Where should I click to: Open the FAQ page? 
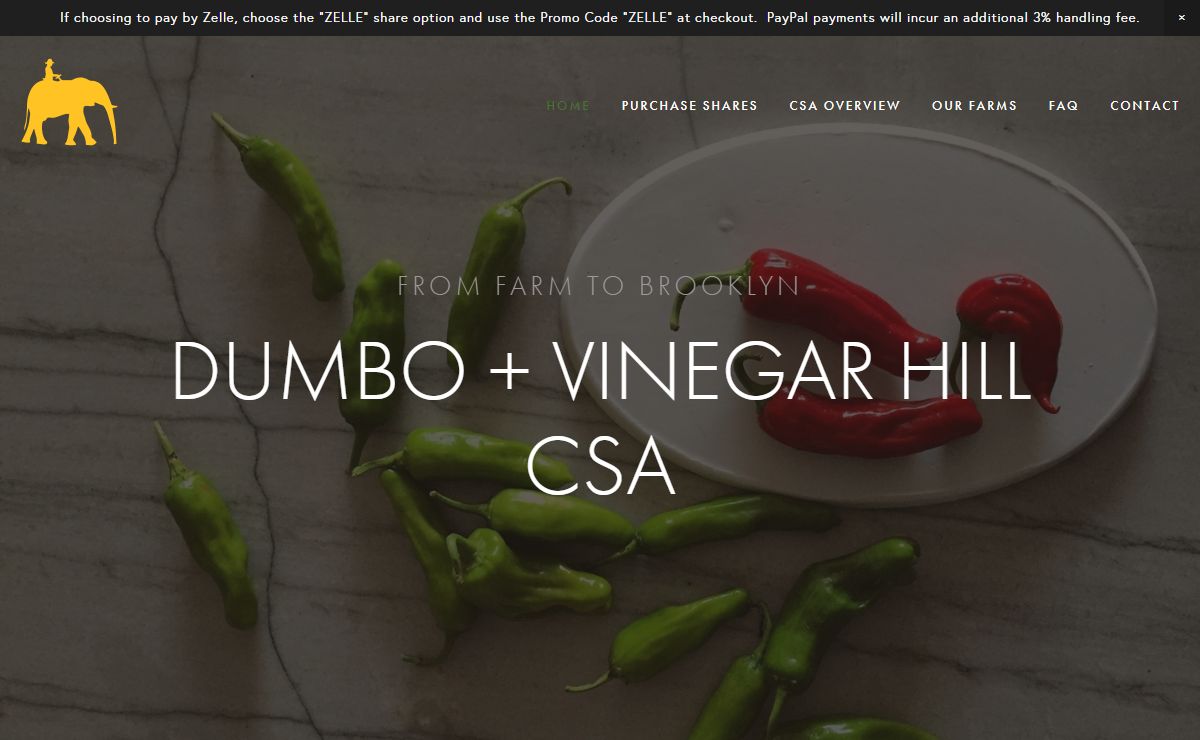(x=1063, y=105)
